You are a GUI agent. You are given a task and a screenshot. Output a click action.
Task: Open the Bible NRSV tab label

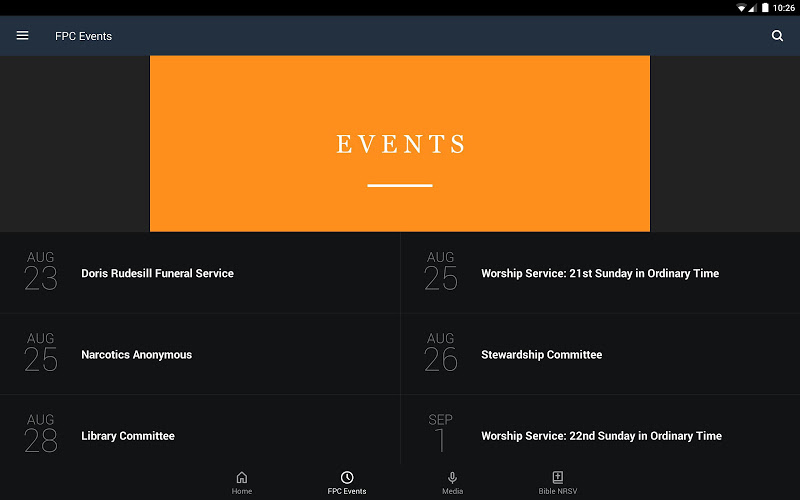pos(558,491)
